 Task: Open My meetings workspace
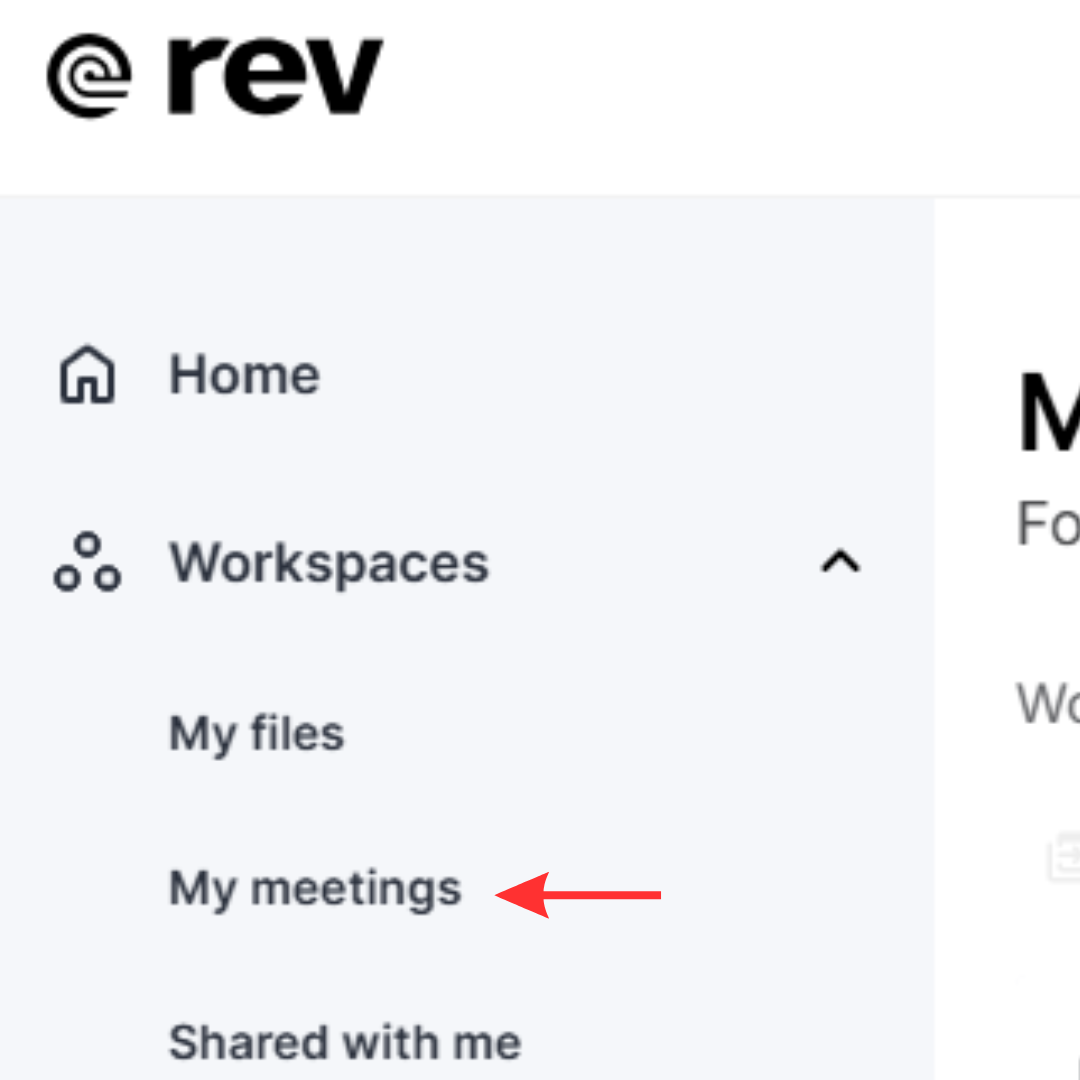[315, 890]
